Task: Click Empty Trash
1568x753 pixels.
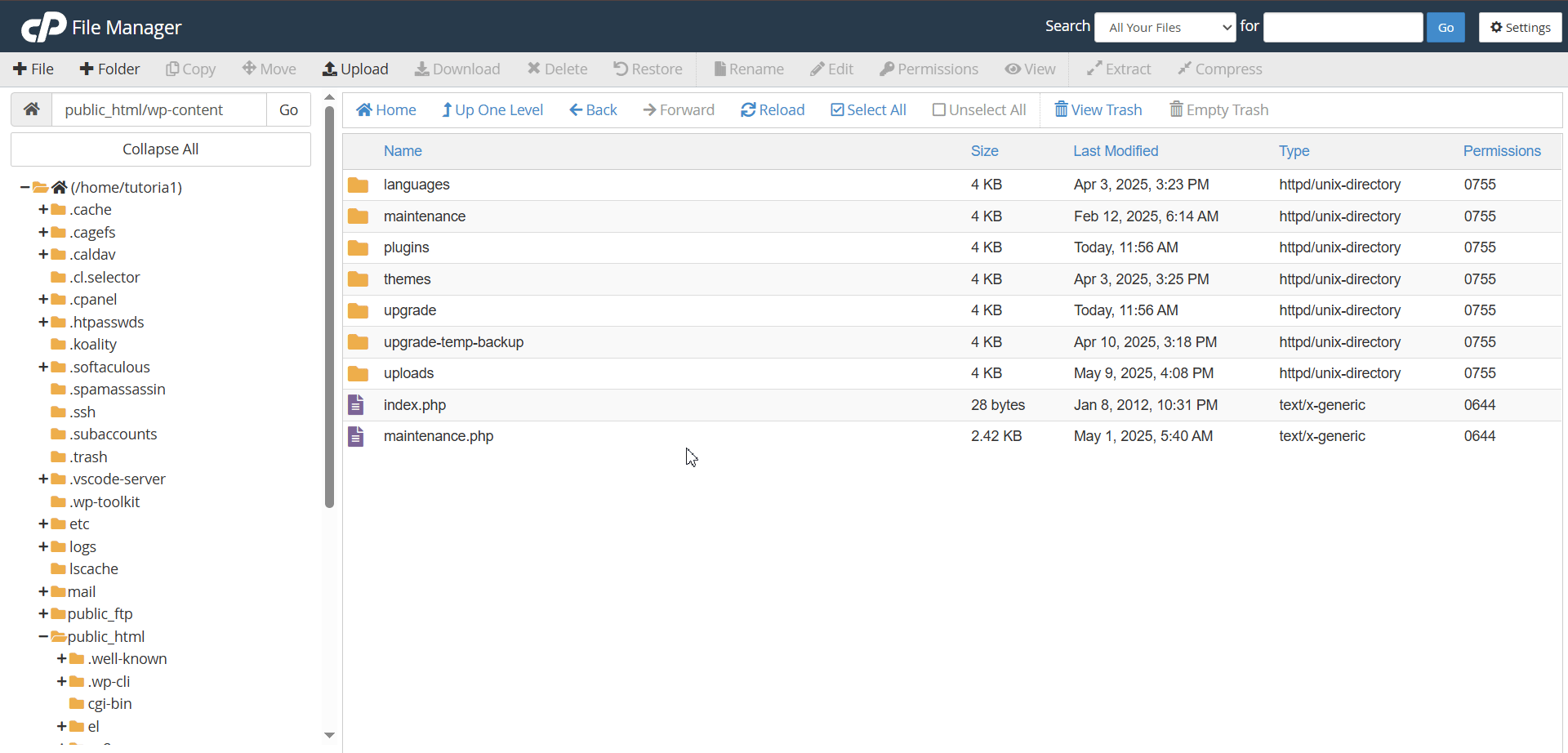Action: [x=1219, y=110]
